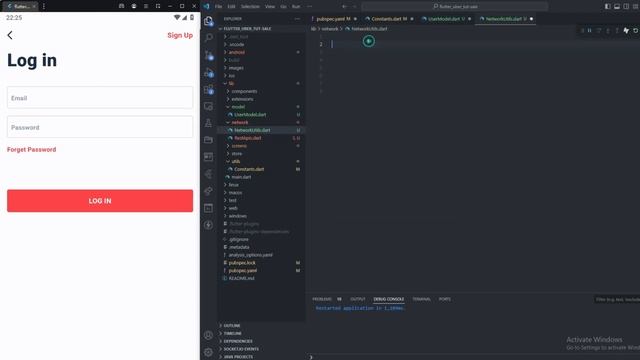Viewport: 640px width, 360px height.
Task: Open the Run and Debug view
Action: pos(208,73)
